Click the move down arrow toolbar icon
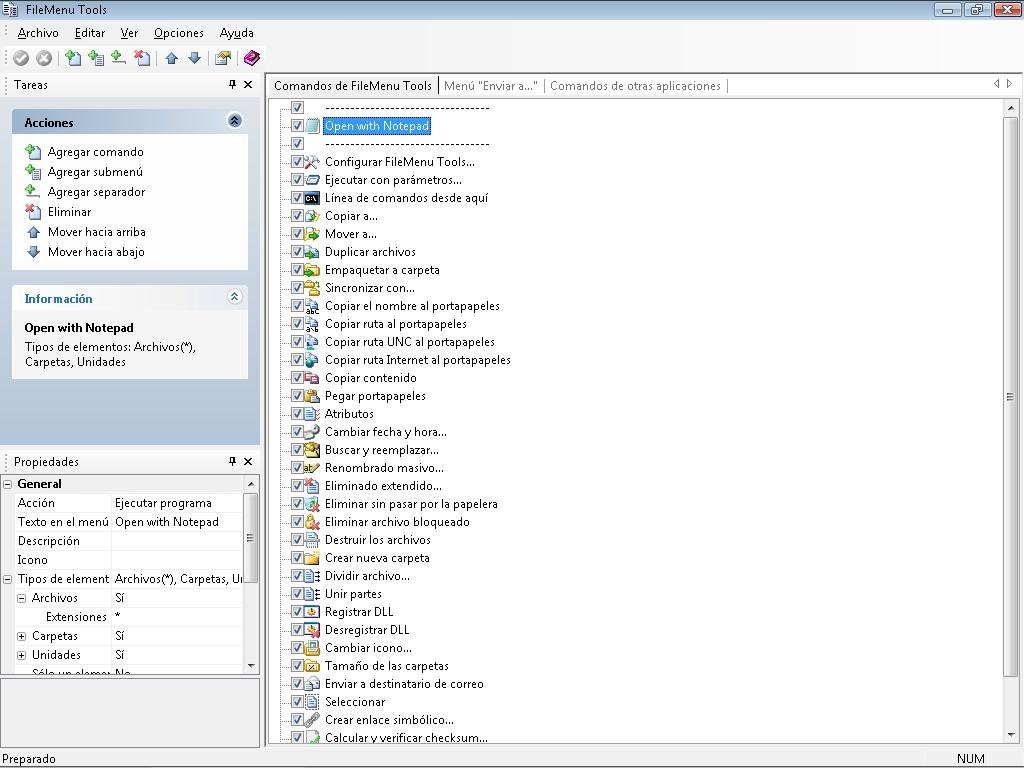The width and height of the screenshot is (1024, 768). pyautogui.click(x=194, y=58)
